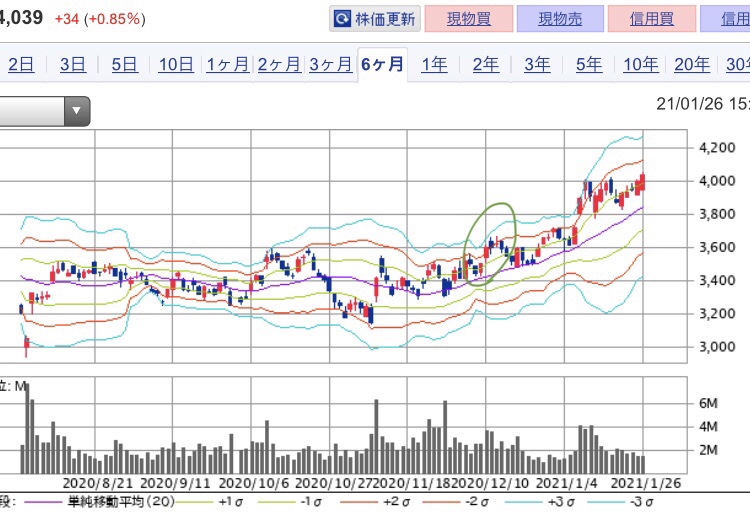
Task: Select the 3日 period tab
Action: click(x=73, y=65)
